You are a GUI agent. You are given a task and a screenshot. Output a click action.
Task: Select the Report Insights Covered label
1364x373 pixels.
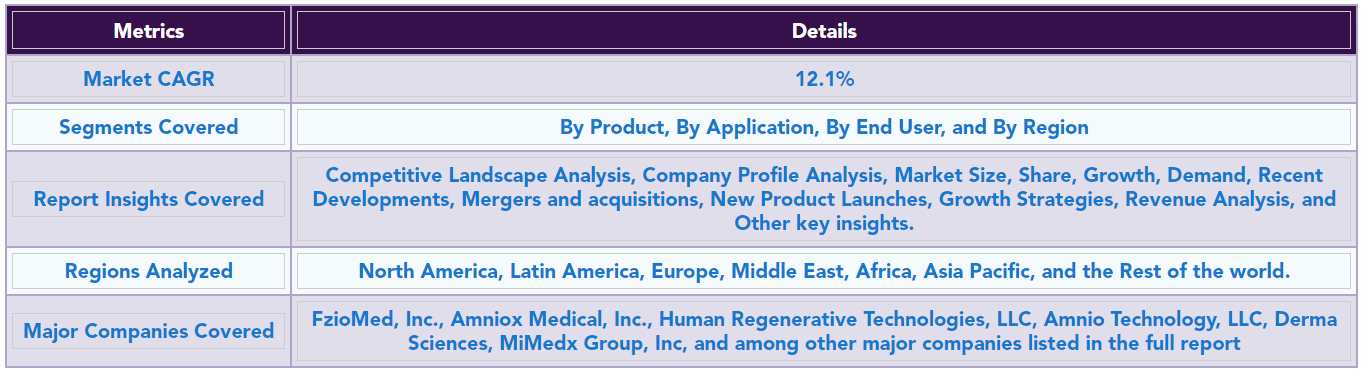[148, 199]
